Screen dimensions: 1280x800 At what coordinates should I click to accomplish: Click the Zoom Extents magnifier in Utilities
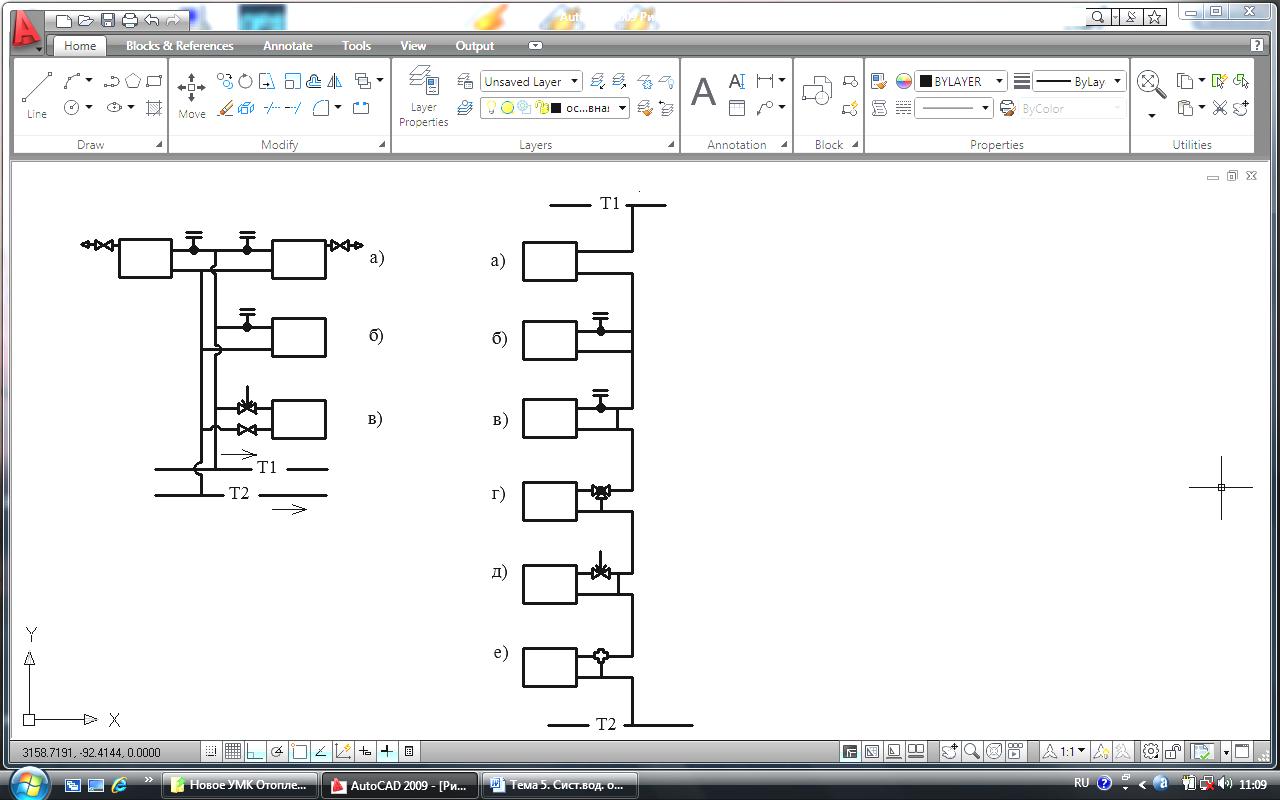pos(1151,85)
